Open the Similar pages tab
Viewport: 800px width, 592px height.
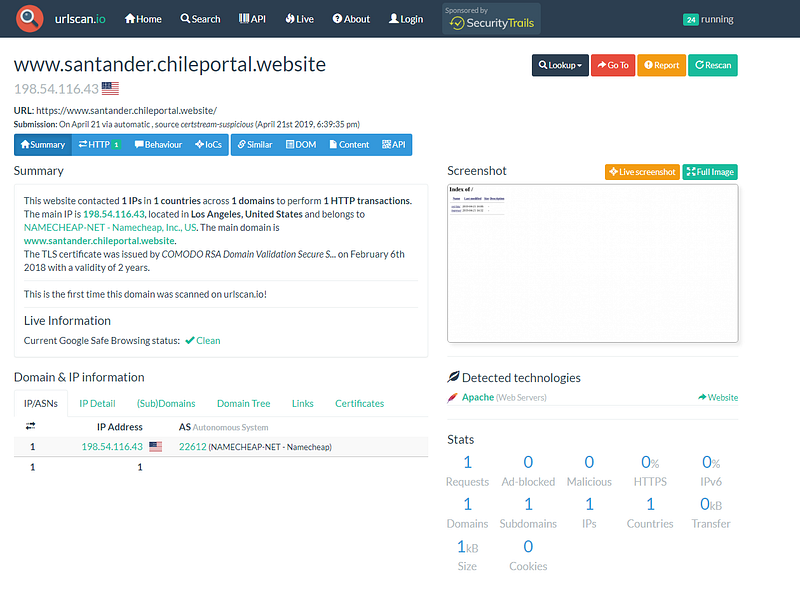coord(255,145)
